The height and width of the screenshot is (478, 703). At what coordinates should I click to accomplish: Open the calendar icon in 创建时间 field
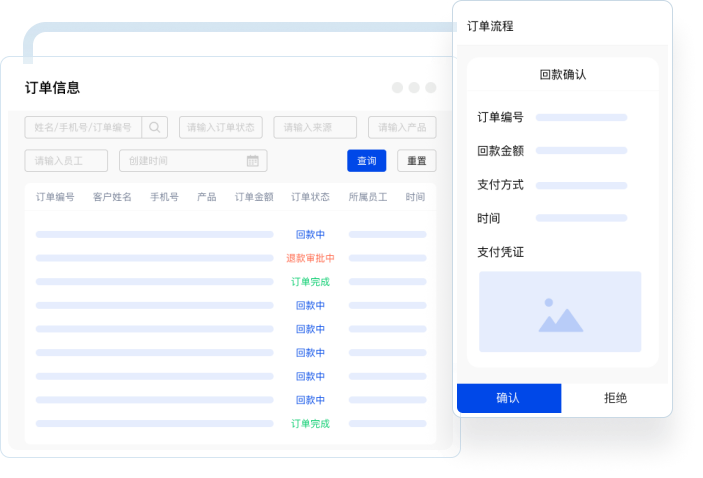click(x=253, y=161)
